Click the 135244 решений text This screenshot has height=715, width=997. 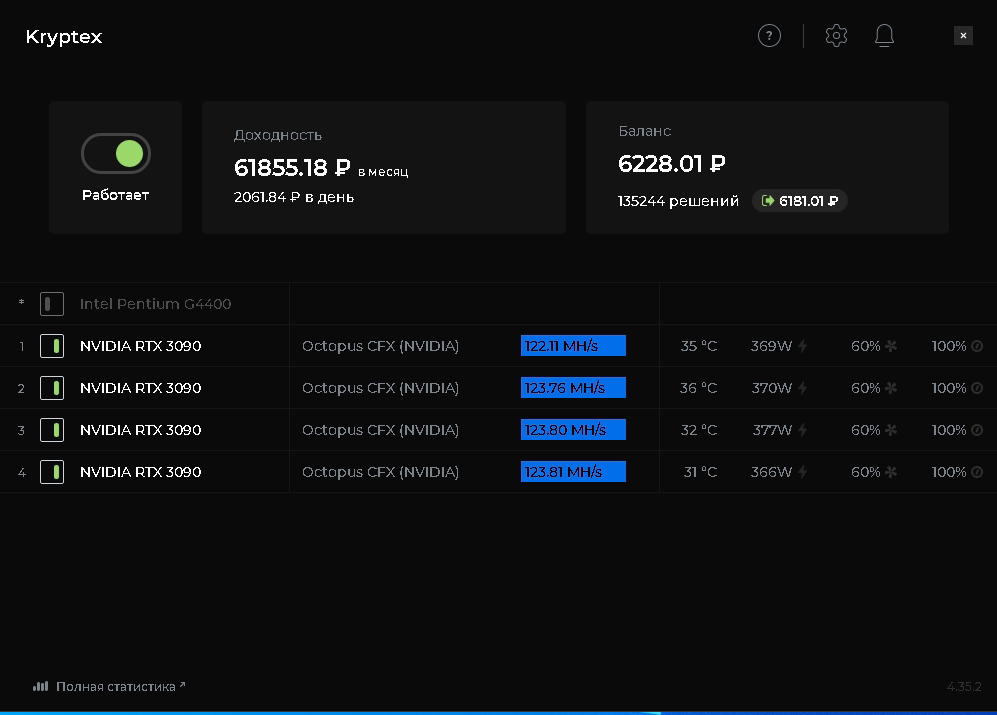(x=678, y=201)
